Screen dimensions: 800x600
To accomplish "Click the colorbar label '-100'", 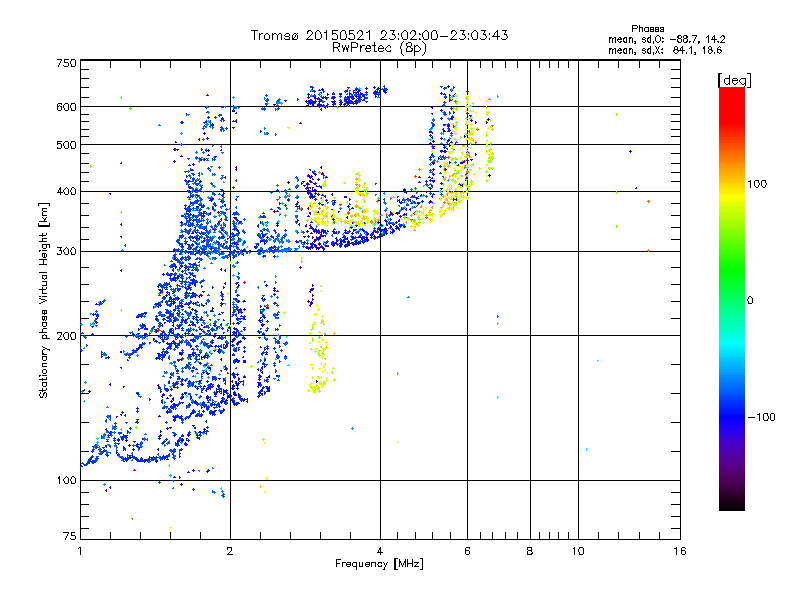I will click(x=761, y=417).
